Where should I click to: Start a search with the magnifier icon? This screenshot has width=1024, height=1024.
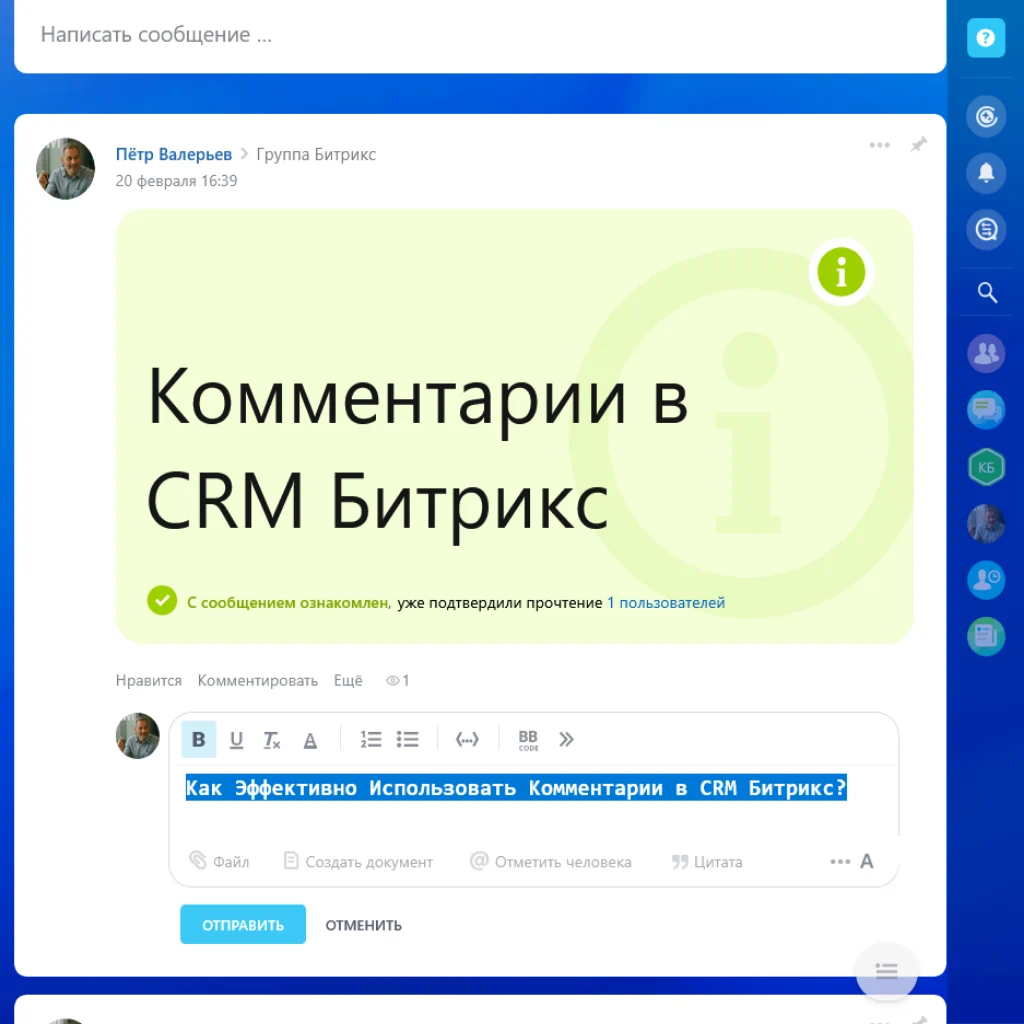pos(986,292)
